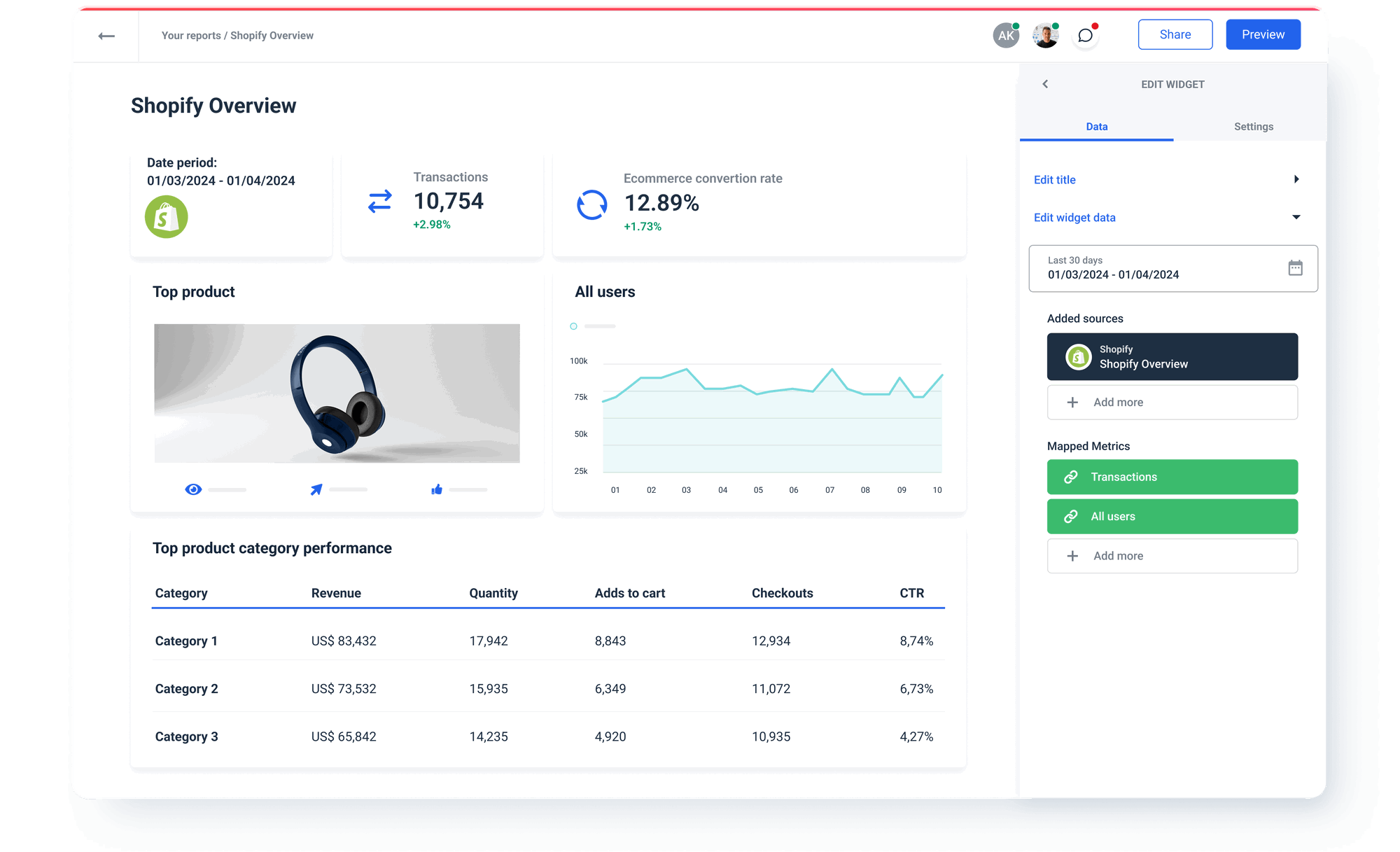
Task: Open the Last 30 days date selector
Action: tap(1172, 268)
